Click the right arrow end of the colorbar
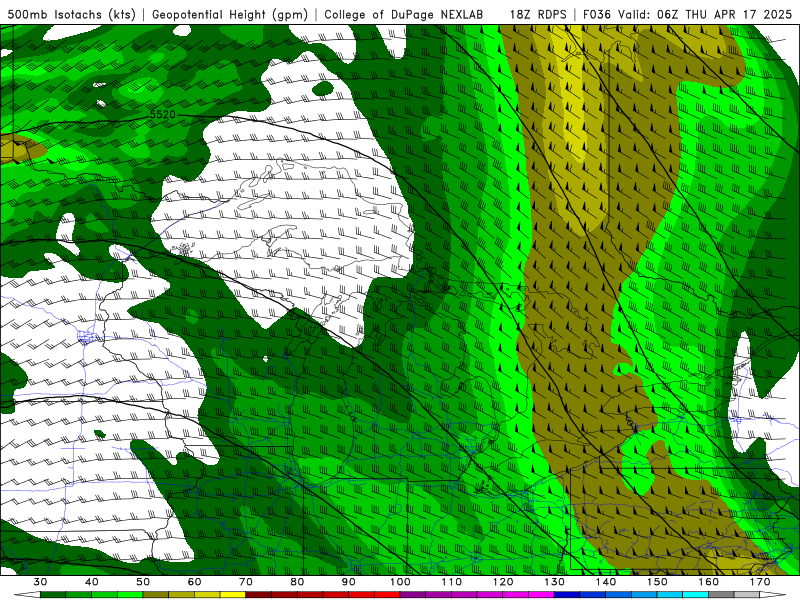 pyautogui.click(x=773, y=595)
